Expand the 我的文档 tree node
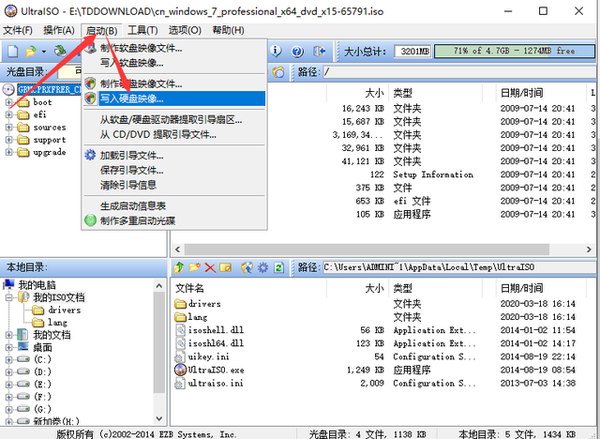 [8, 335]
